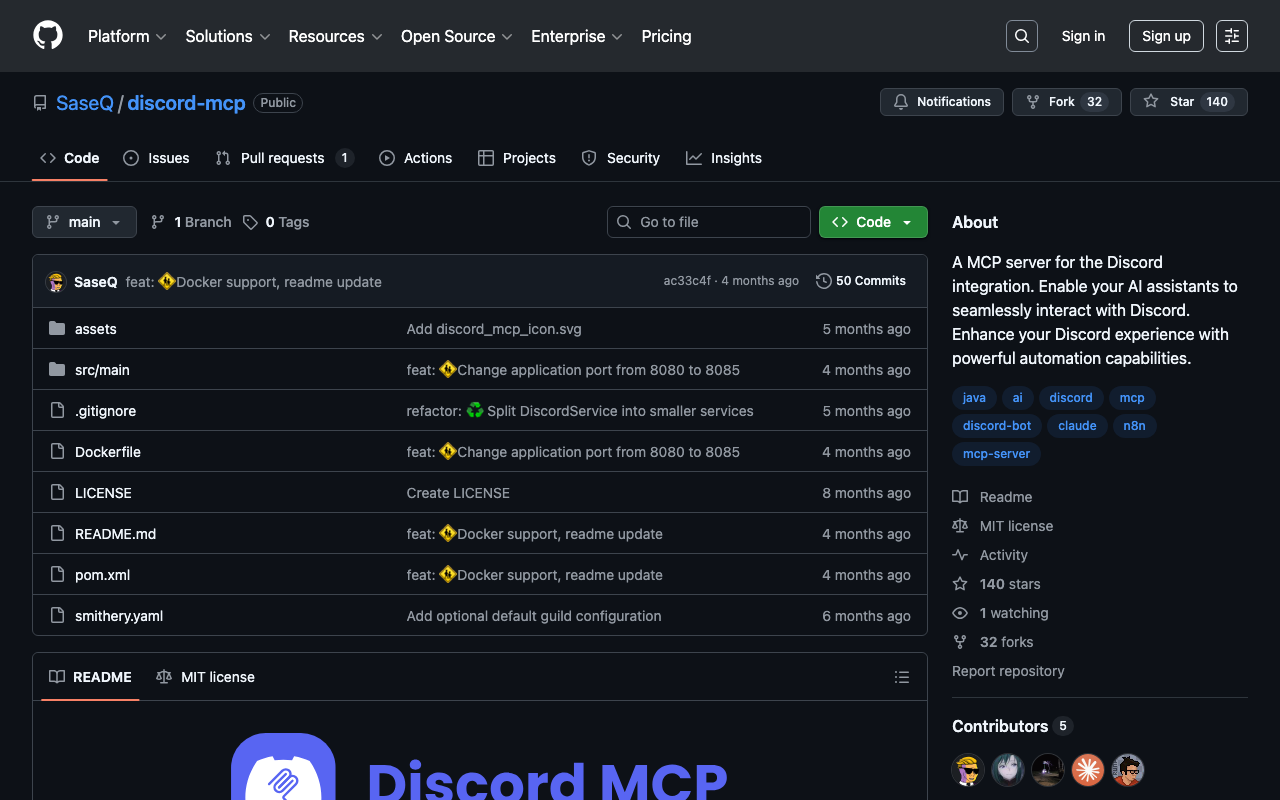Expand the main branch dropdown
Screen dimensions: 1280x800
84,222
